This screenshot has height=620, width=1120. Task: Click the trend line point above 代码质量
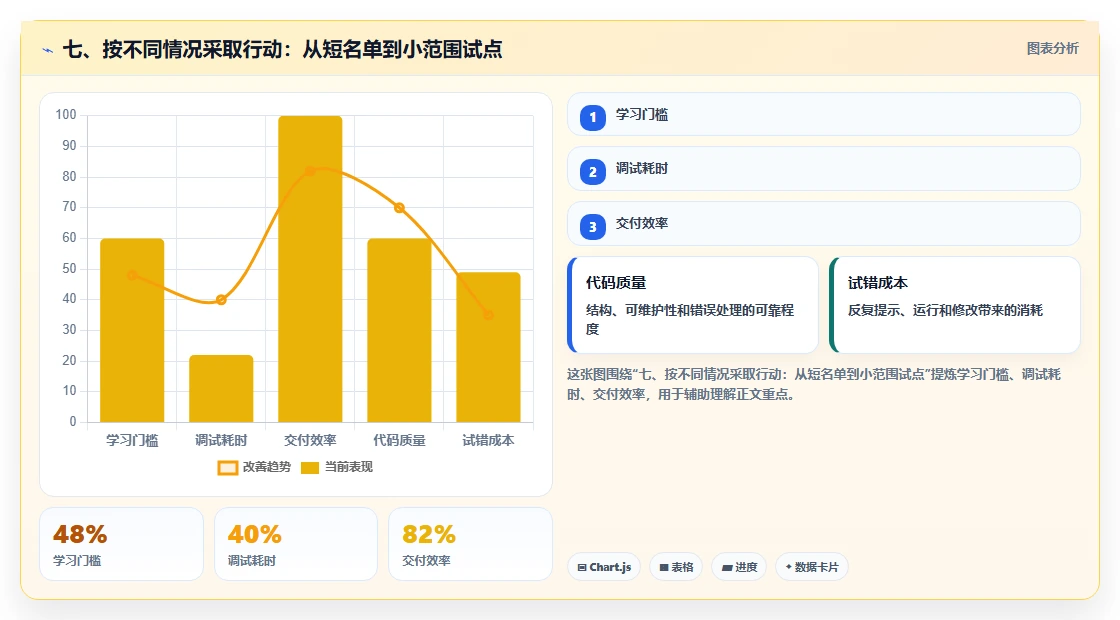(x=399, y=208)
